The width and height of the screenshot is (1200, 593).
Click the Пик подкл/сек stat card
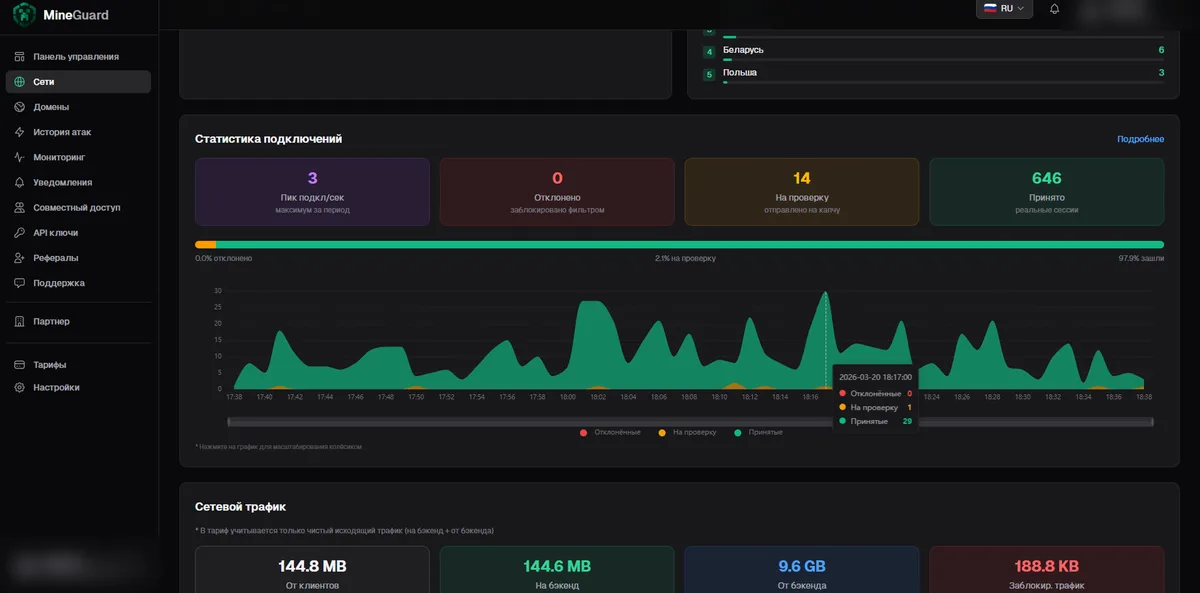click(312, 191)
